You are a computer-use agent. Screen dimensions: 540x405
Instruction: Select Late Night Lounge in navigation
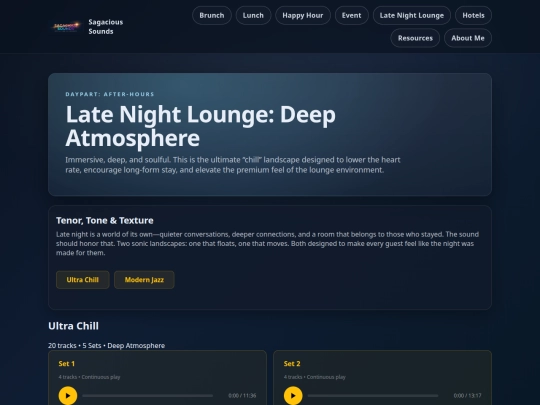coord(412,15)
